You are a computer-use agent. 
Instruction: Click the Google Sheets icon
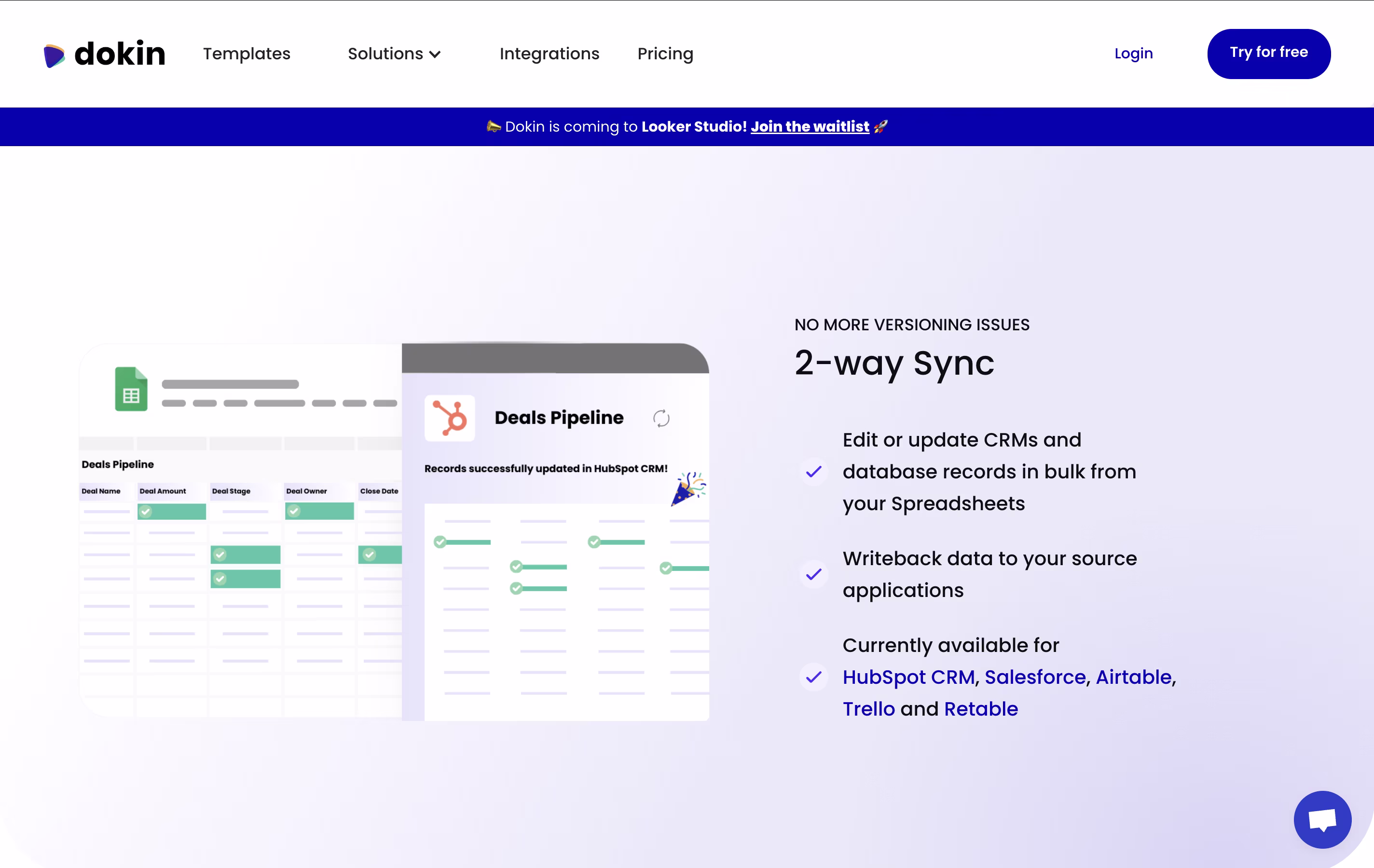[x=131, y=389]
